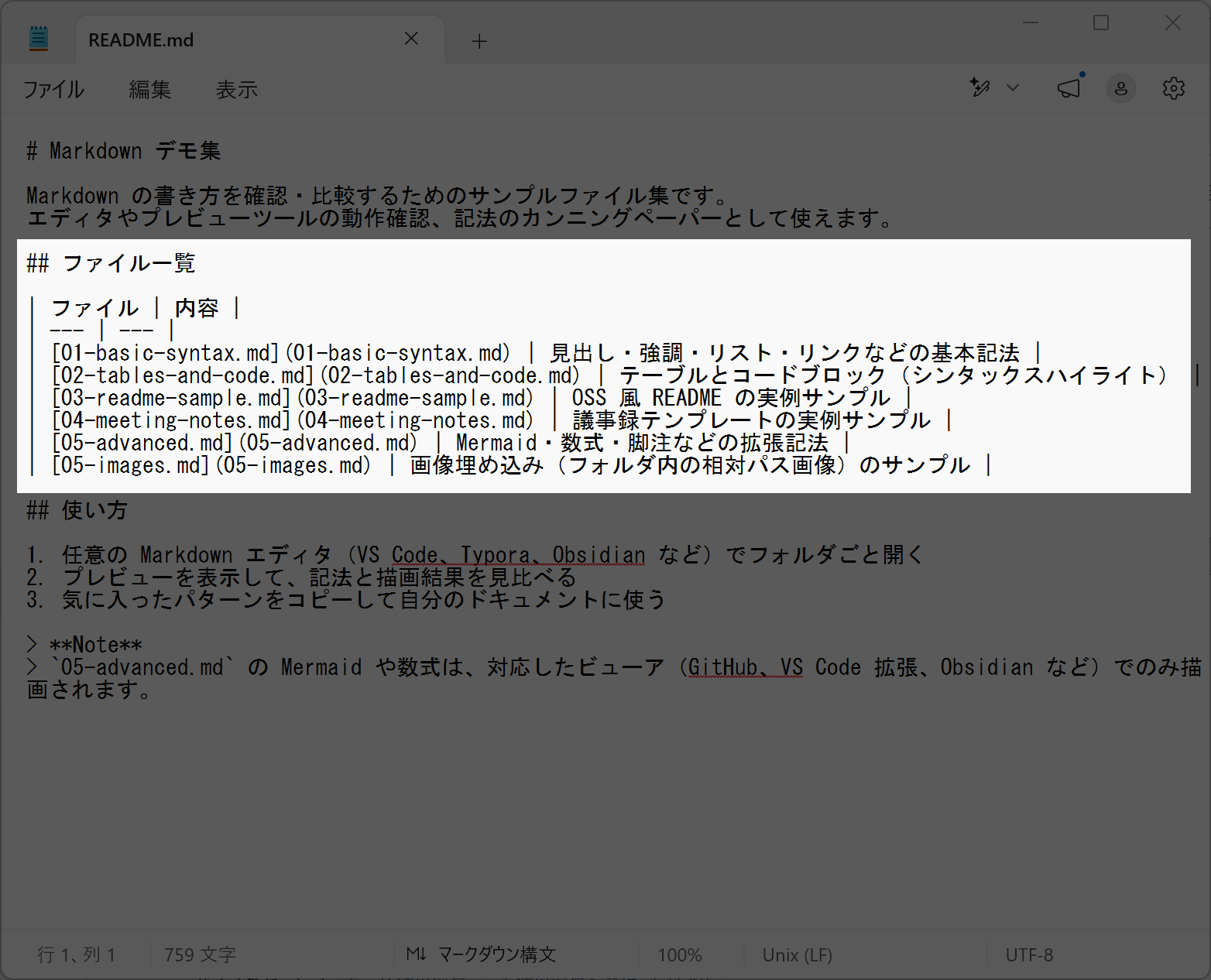
Task: Open the account profile icon
Action: [x=1120, y=88]
